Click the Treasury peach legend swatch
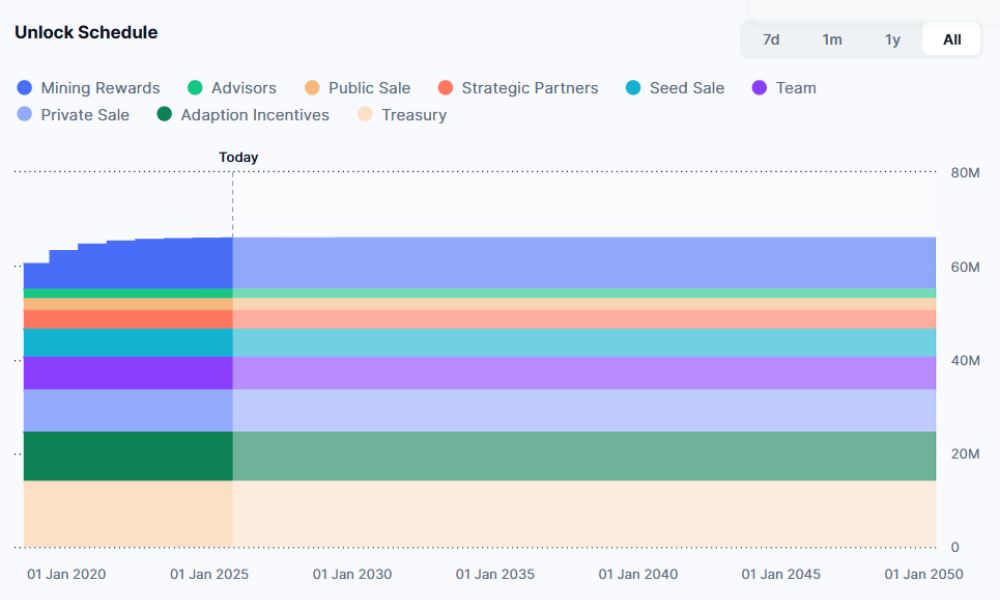 point(365,115)
